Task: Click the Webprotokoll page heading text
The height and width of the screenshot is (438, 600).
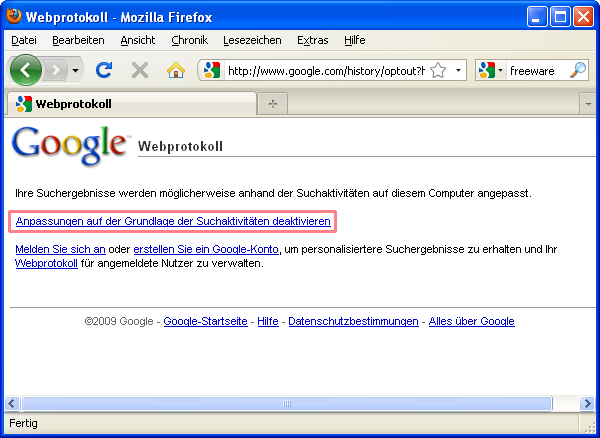Action: coord(180,146)
